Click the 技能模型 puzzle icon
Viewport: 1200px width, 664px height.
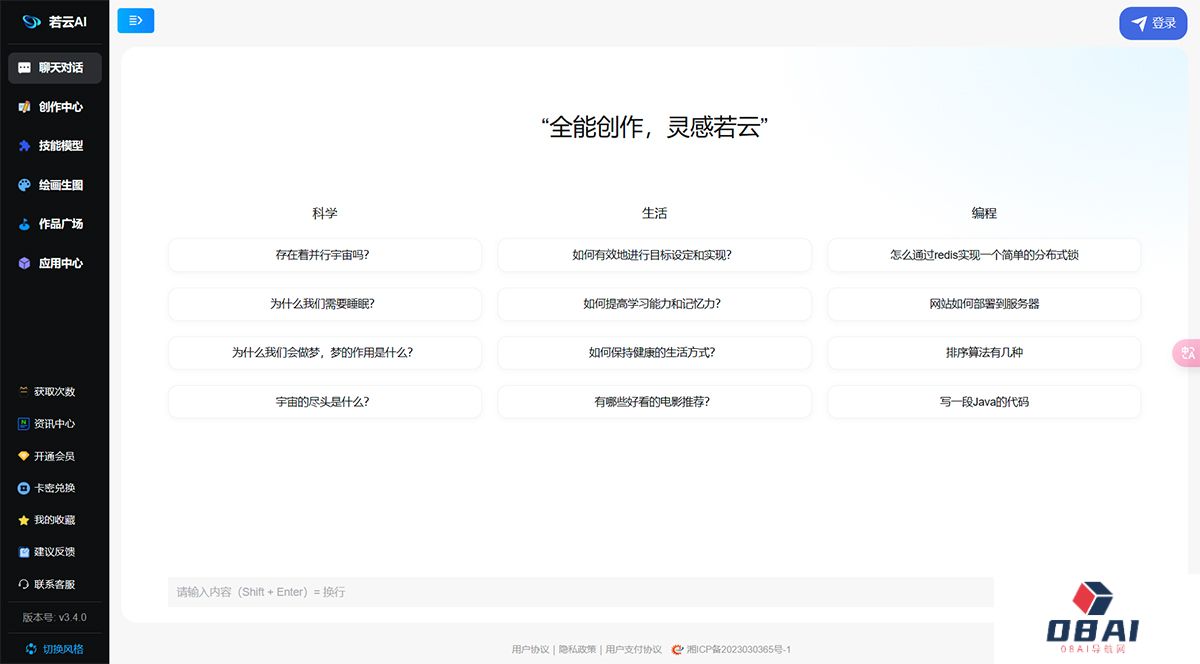click(x=25, y=146)
